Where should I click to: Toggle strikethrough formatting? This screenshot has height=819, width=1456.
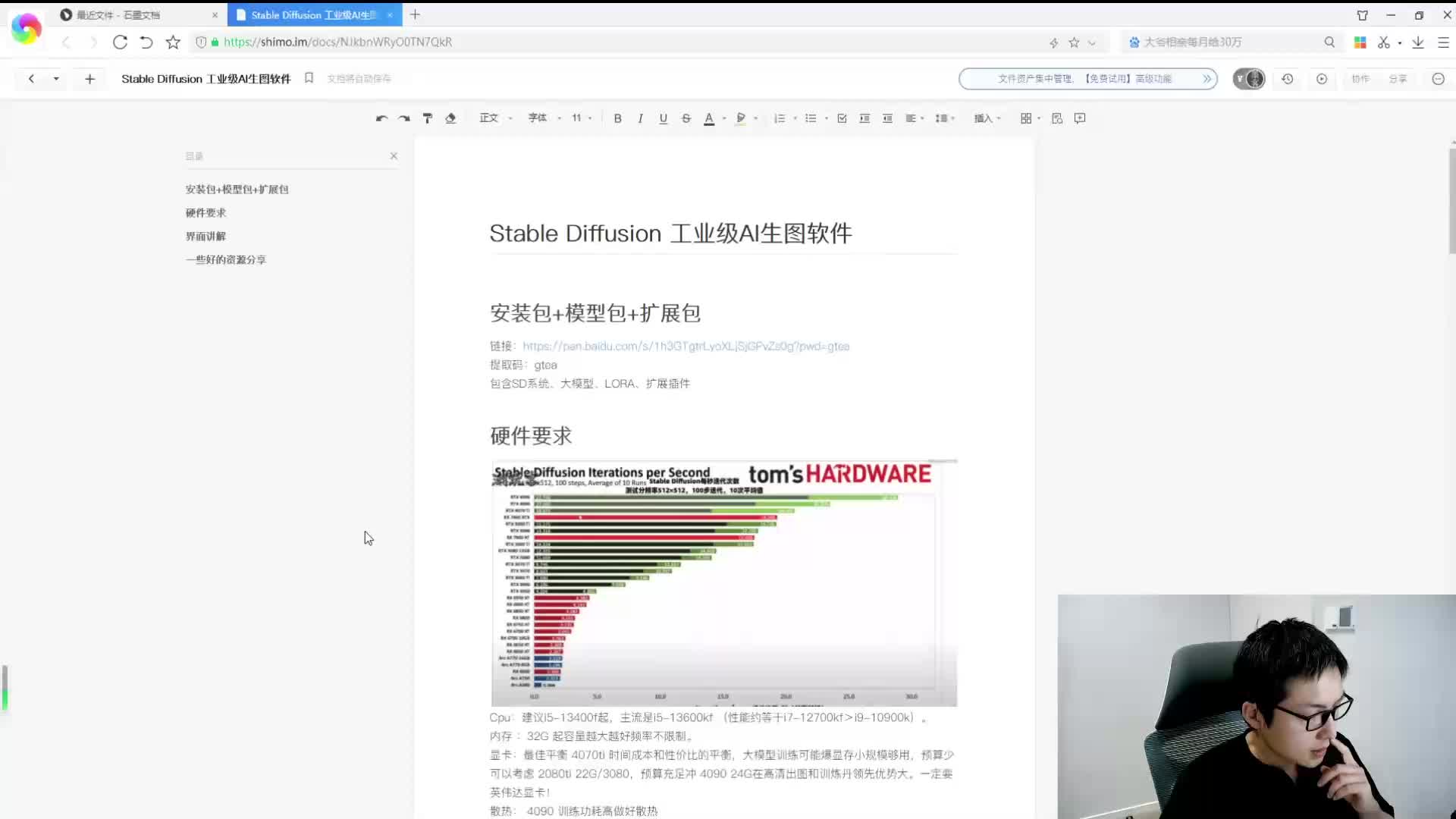point(686,118)
